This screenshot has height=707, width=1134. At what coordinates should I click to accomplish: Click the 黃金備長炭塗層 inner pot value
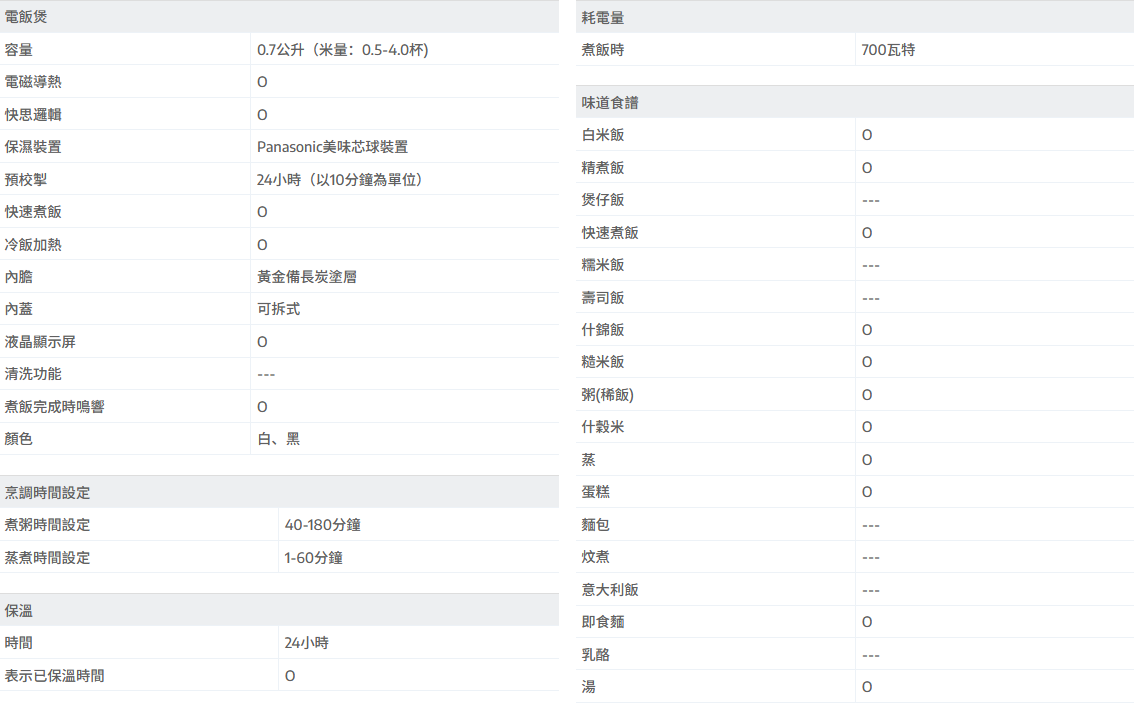tap(307, 277)
